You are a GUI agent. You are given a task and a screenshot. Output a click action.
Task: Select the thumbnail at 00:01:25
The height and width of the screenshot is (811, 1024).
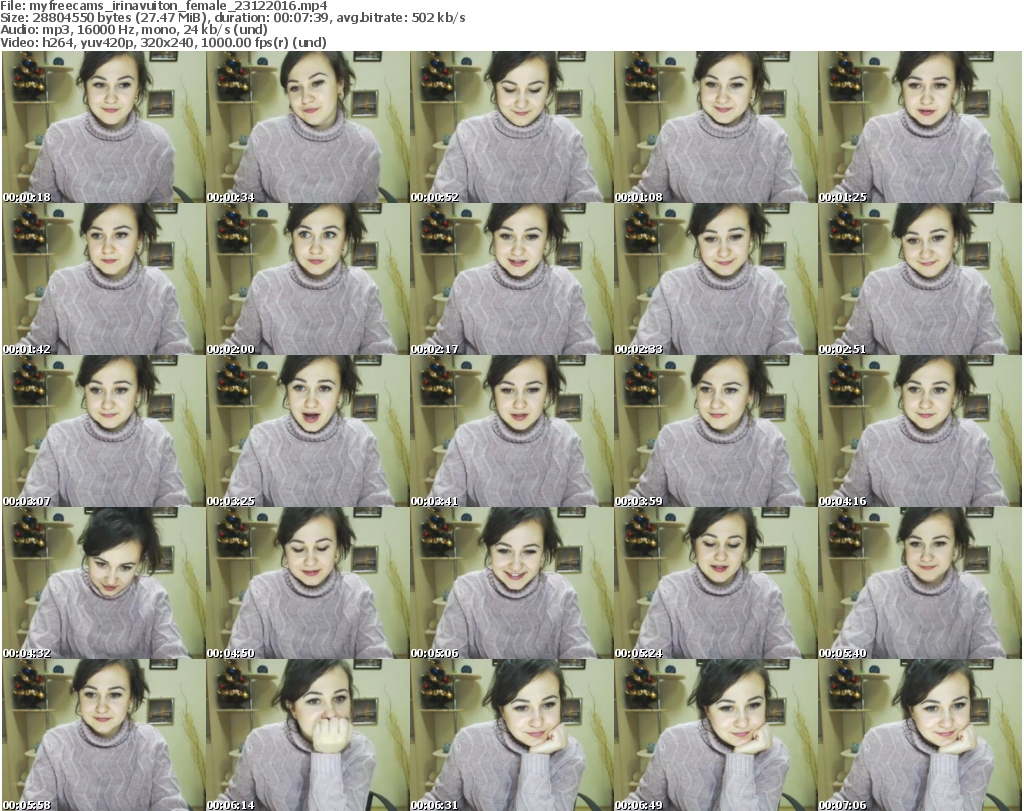[919, 127]
